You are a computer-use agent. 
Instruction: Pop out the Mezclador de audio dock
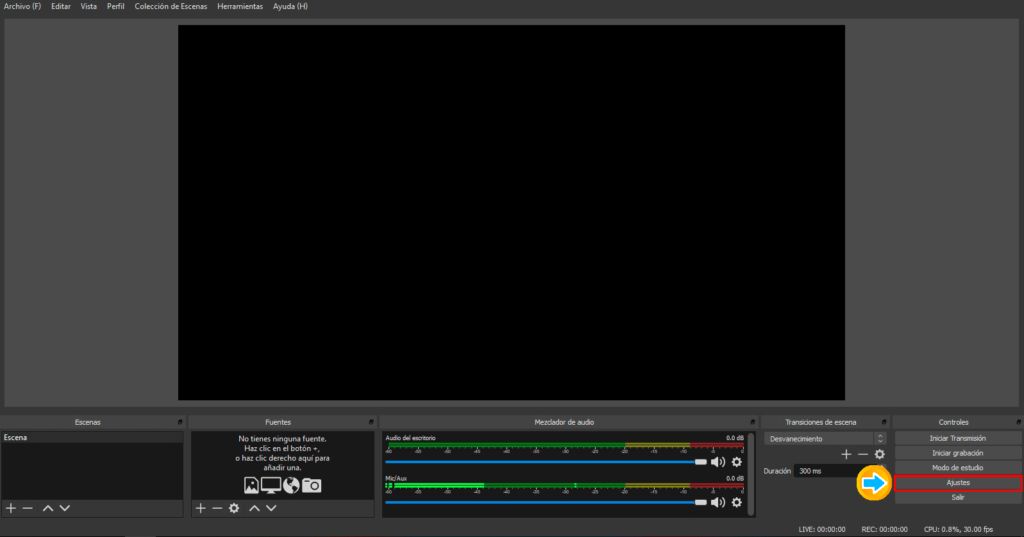[752, 422]
